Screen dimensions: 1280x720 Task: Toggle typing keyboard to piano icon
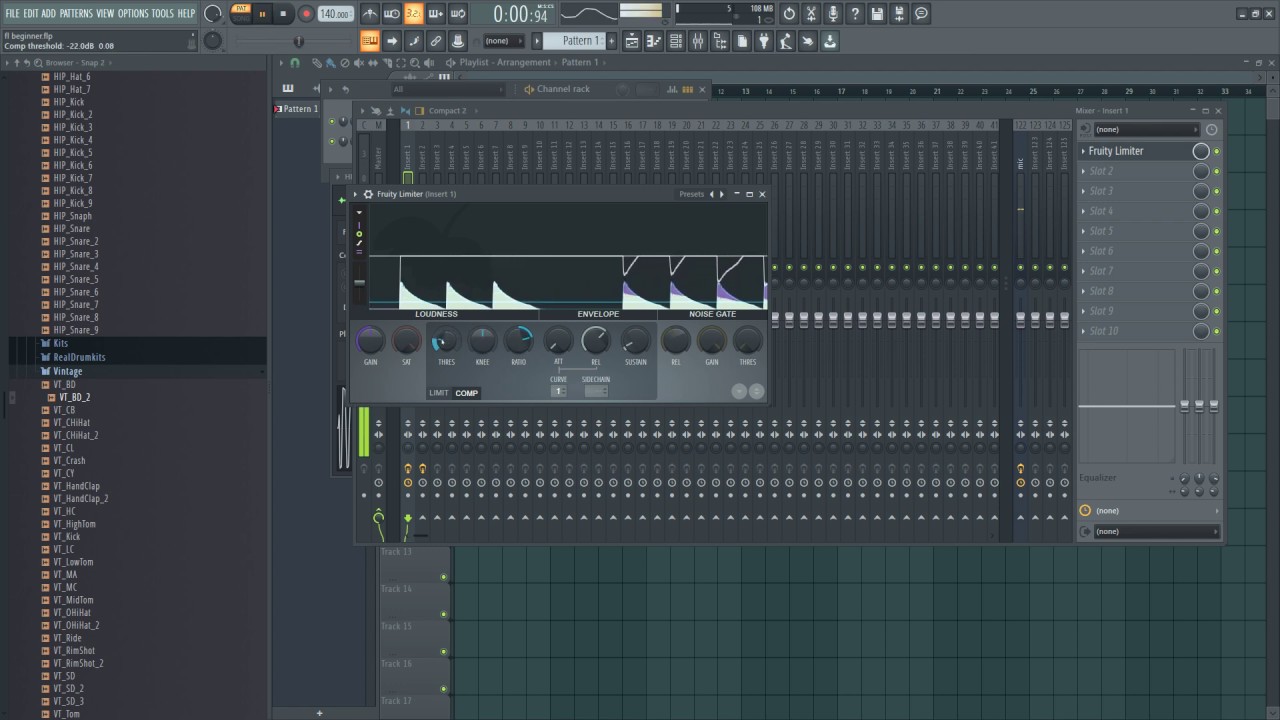pyautogui.click(x=370, y=41)
